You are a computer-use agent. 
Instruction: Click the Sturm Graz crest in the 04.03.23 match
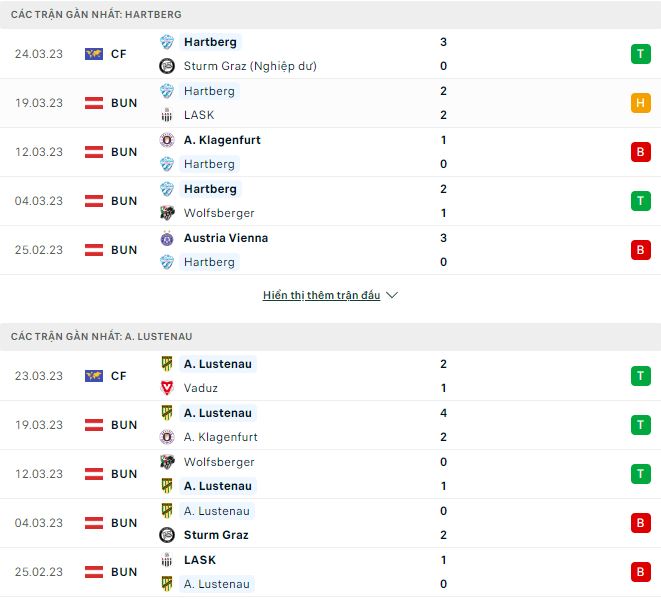tap(167, 535)
